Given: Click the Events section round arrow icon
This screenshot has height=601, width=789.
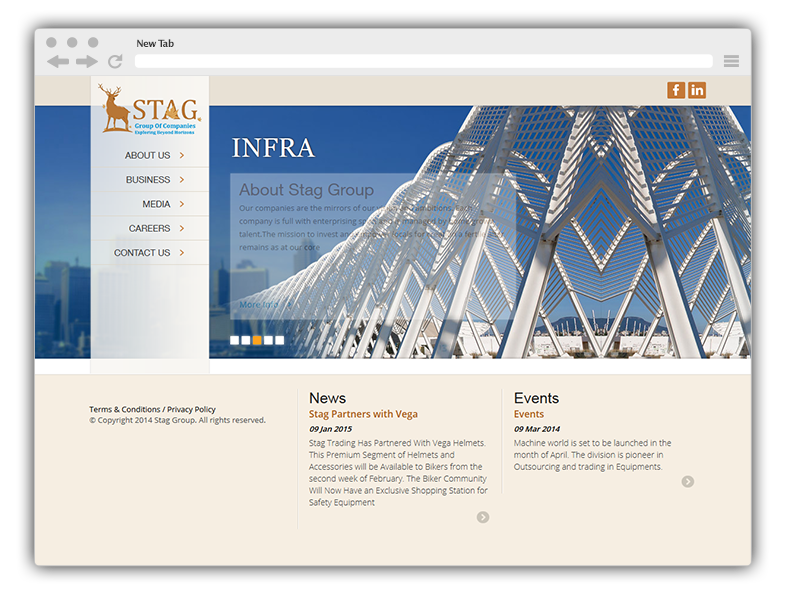Looking at the screenshot, I should [x=688, y=482].
